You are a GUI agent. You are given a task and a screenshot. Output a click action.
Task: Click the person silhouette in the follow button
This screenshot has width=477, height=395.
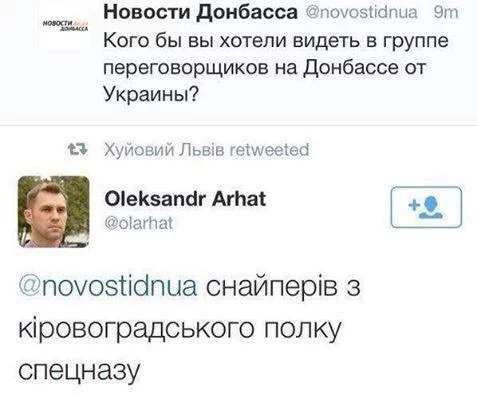coord(431,207)
